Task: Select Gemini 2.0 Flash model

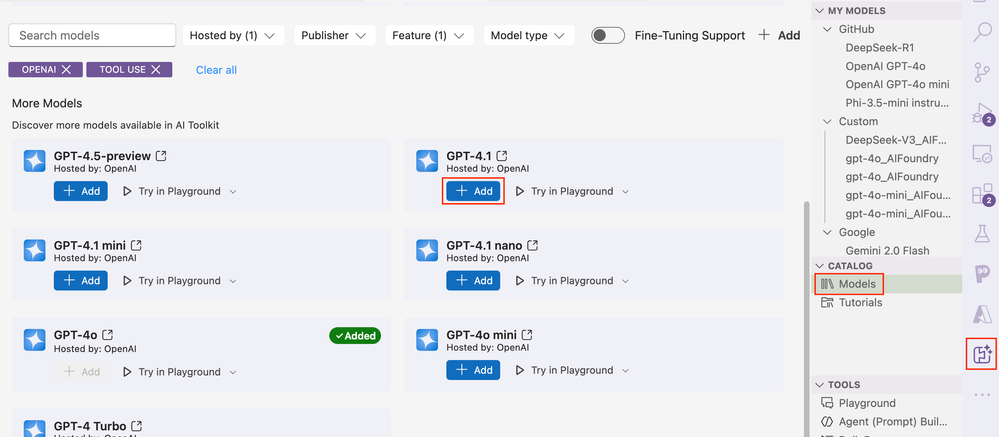Action: click(x=888, y=251)
